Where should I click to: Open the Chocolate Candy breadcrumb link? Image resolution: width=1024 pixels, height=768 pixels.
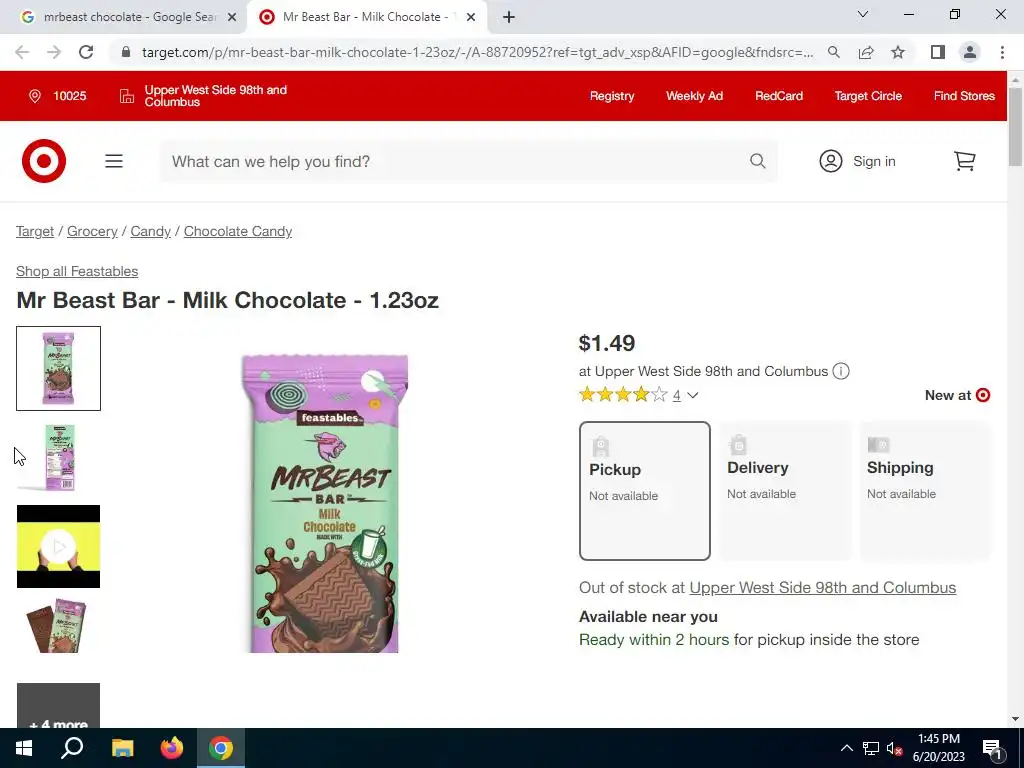(238, 231)
